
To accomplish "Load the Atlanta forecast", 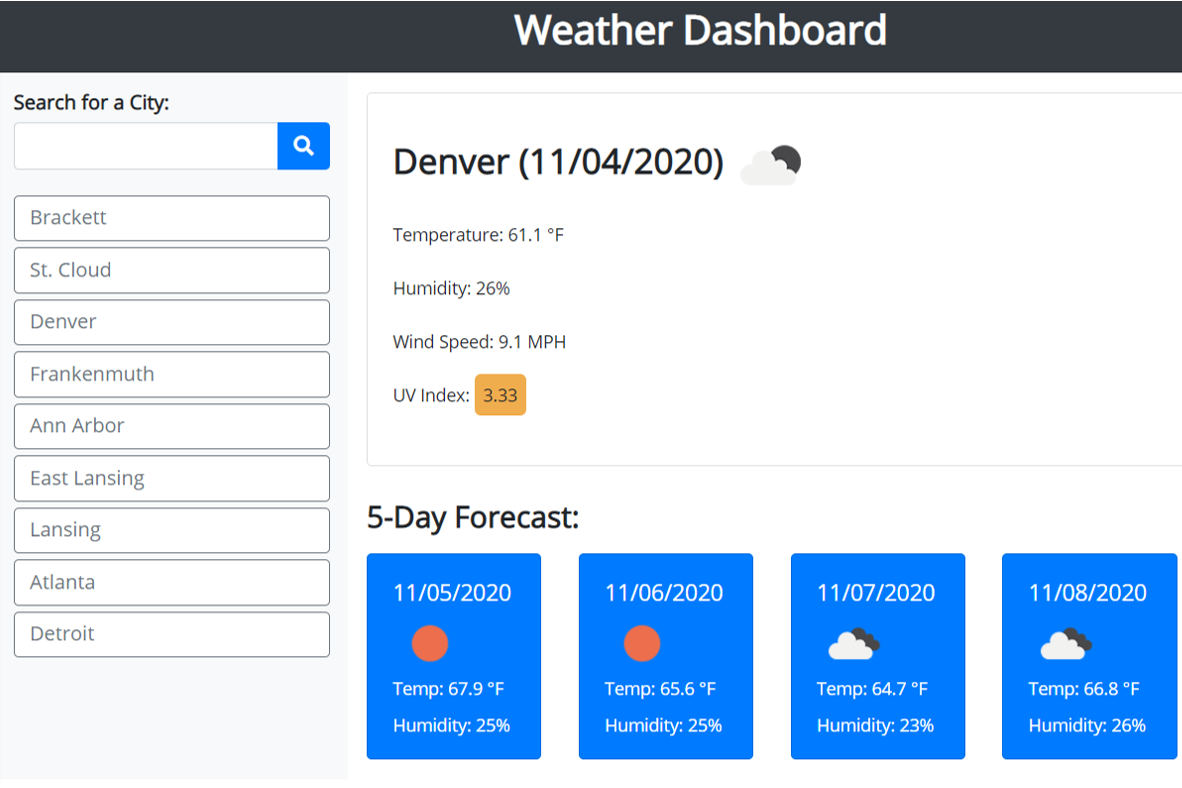I will point(171,582).
